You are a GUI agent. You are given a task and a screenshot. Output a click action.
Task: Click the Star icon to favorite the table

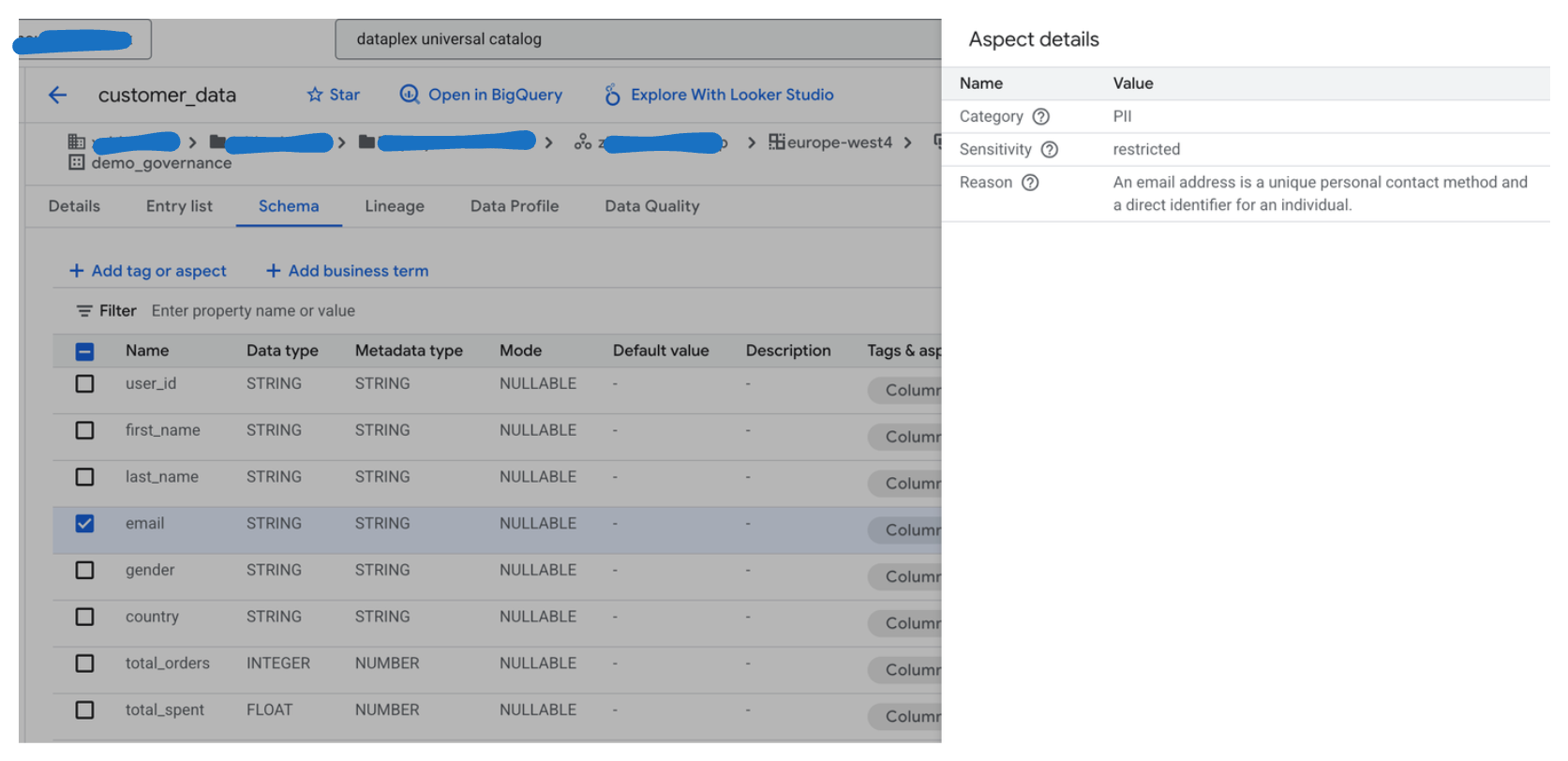click(x=315, y=95)
